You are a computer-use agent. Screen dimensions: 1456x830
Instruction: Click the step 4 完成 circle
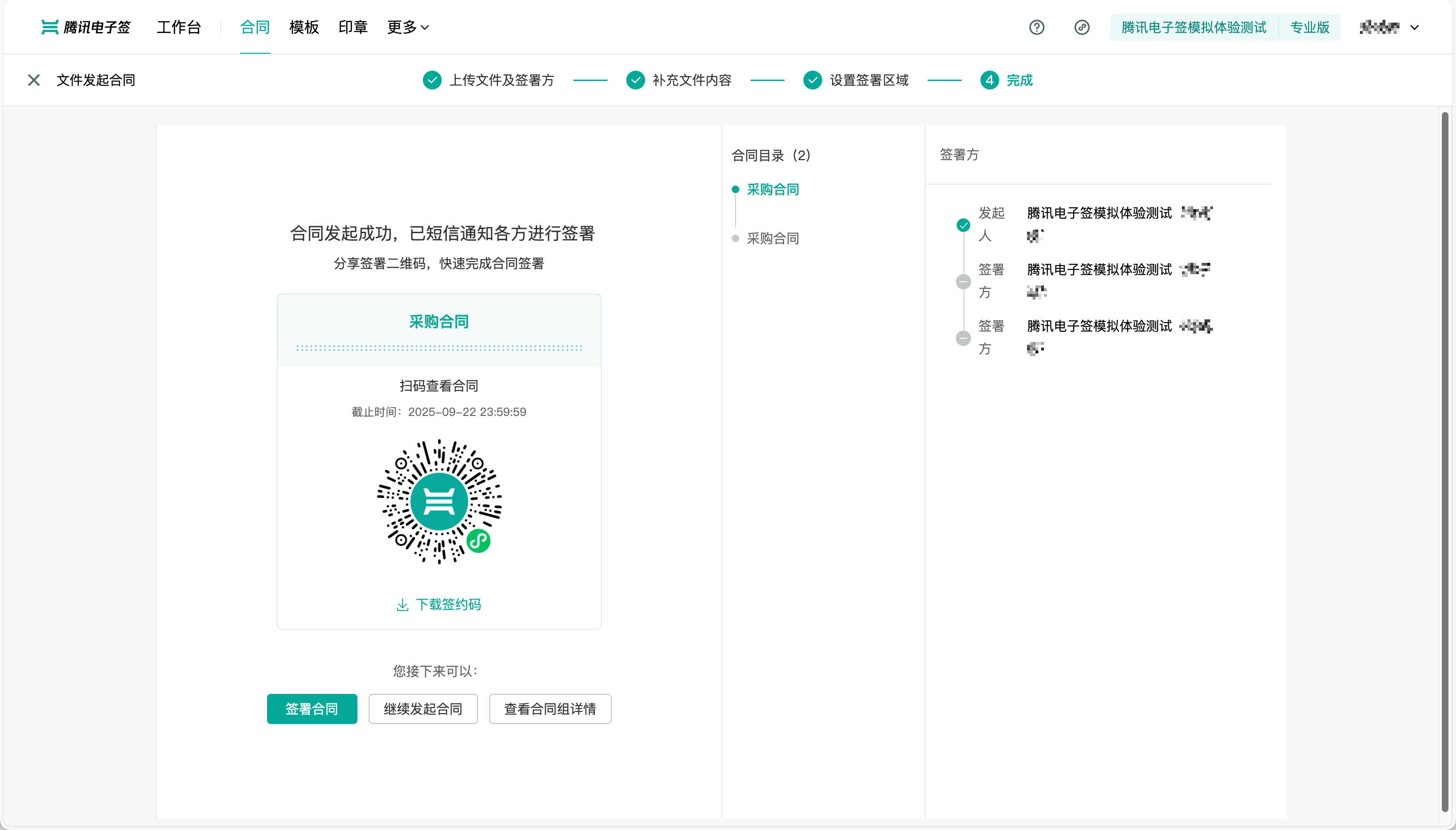989,81
